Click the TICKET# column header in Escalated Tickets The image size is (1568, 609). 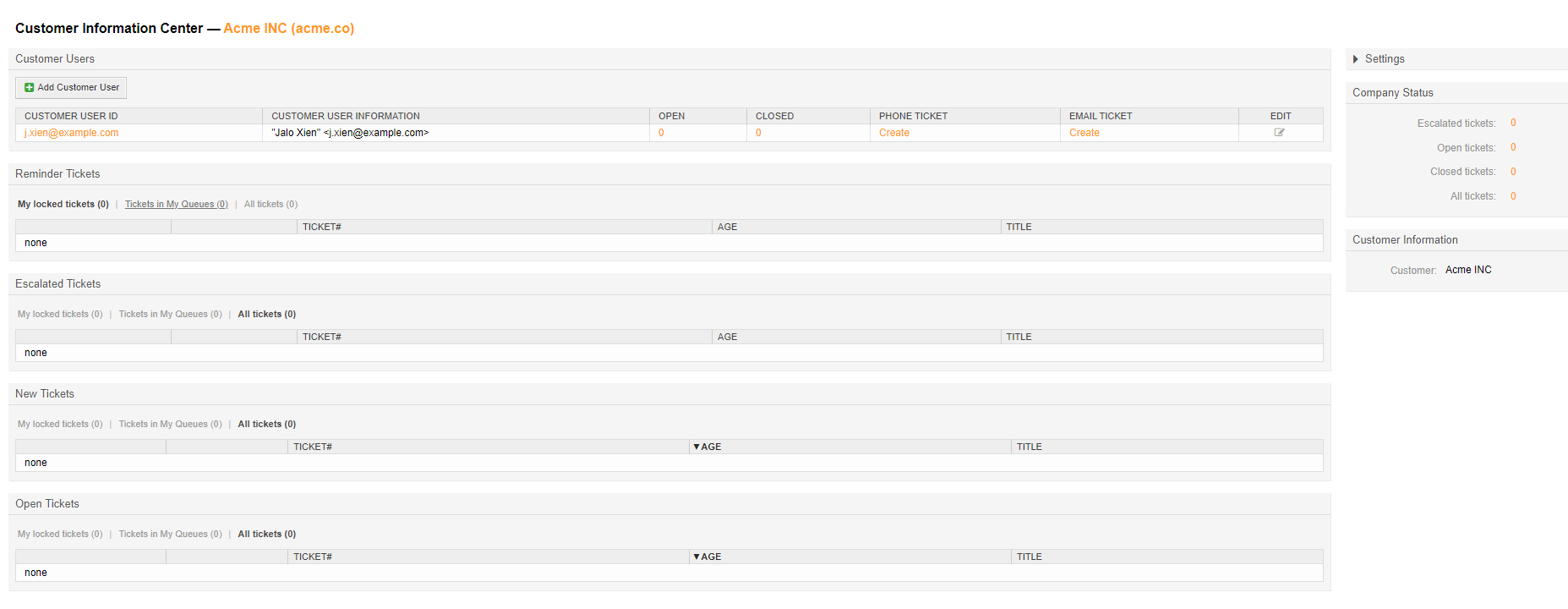321,337
